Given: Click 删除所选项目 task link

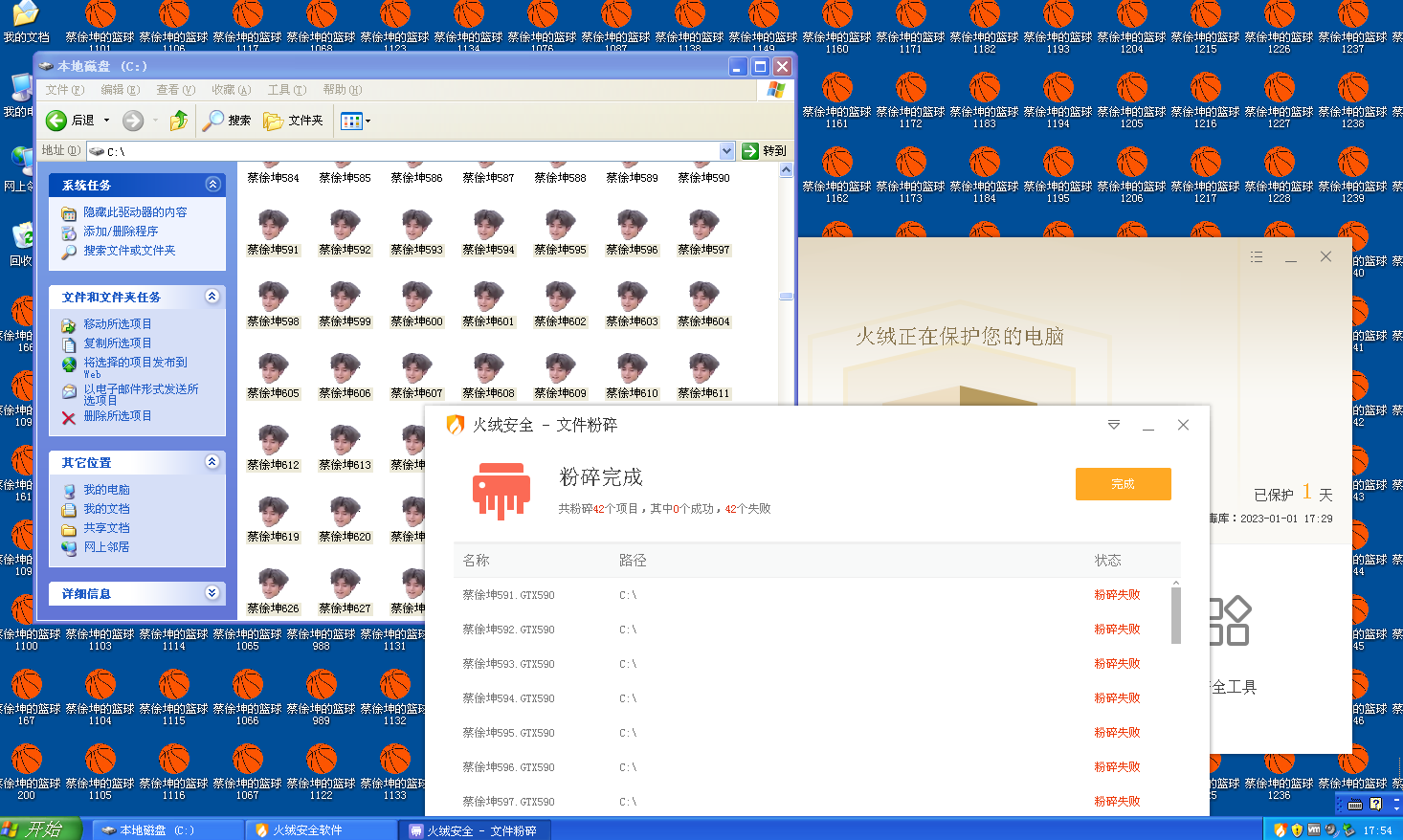Looking at the screenshot, I should [x=118, y=416].
